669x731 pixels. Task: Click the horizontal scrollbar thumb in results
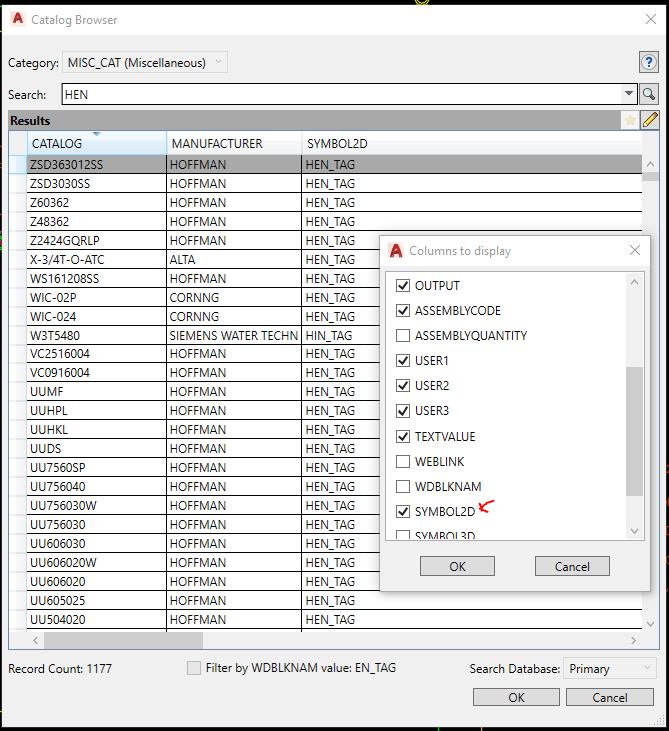[x=124, y=640]
